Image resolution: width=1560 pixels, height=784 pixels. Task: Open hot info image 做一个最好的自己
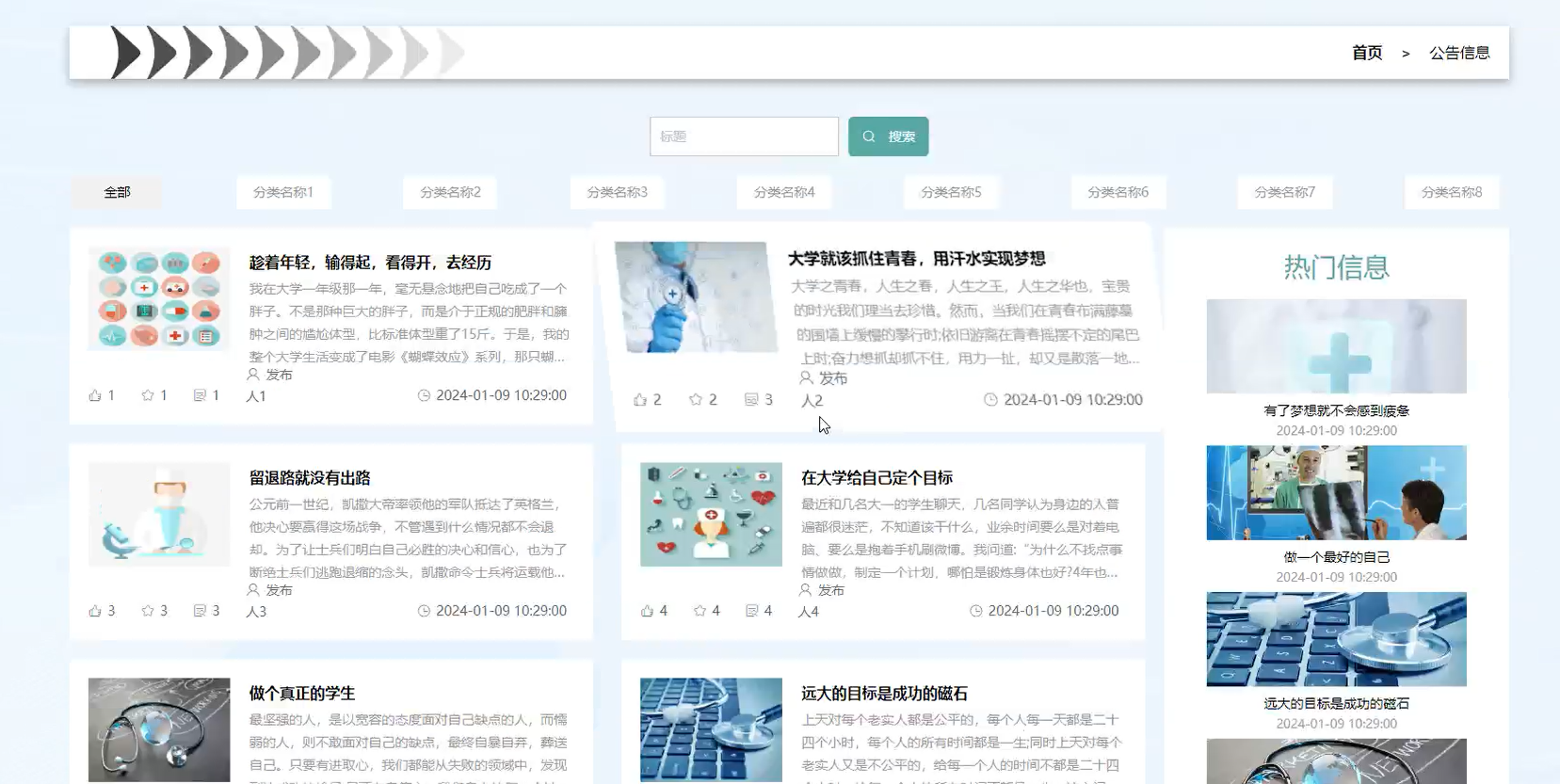(x=1336, y=492)
